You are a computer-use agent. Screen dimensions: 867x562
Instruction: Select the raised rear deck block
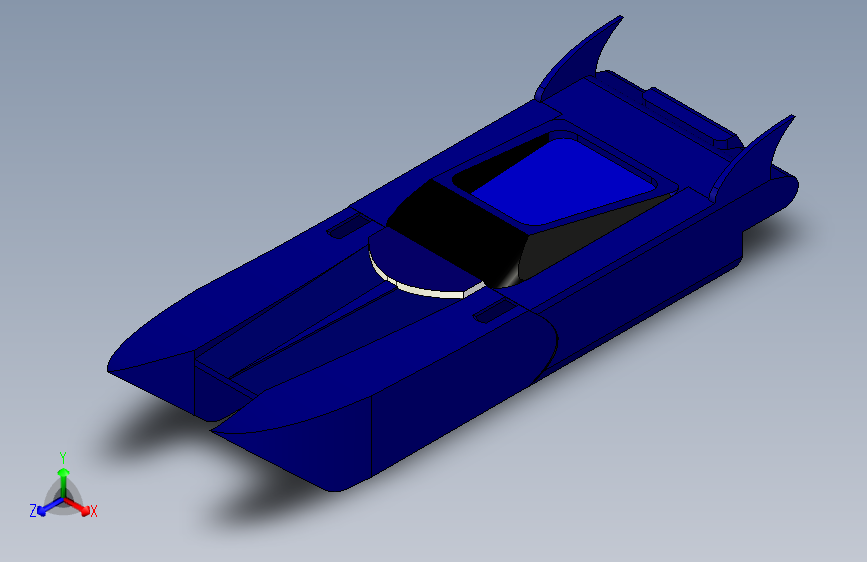pos(691,116)
